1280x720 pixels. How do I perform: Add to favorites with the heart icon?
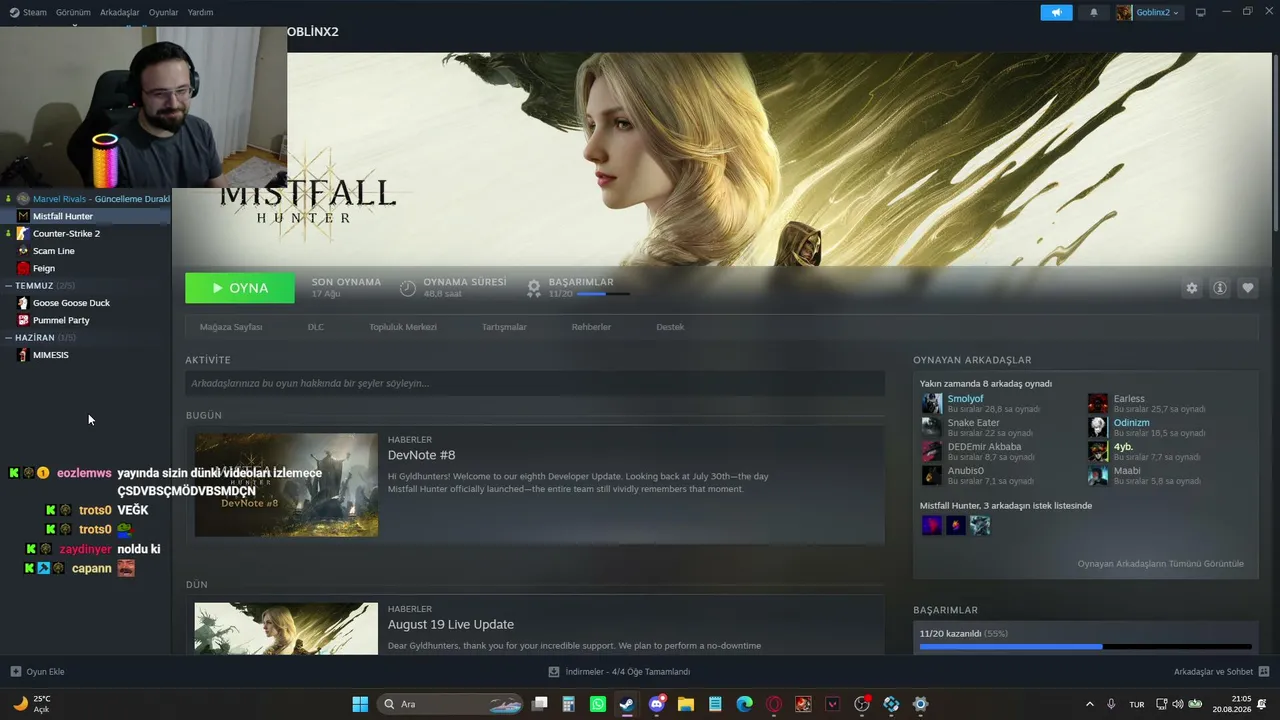(x=1248, y=288)
